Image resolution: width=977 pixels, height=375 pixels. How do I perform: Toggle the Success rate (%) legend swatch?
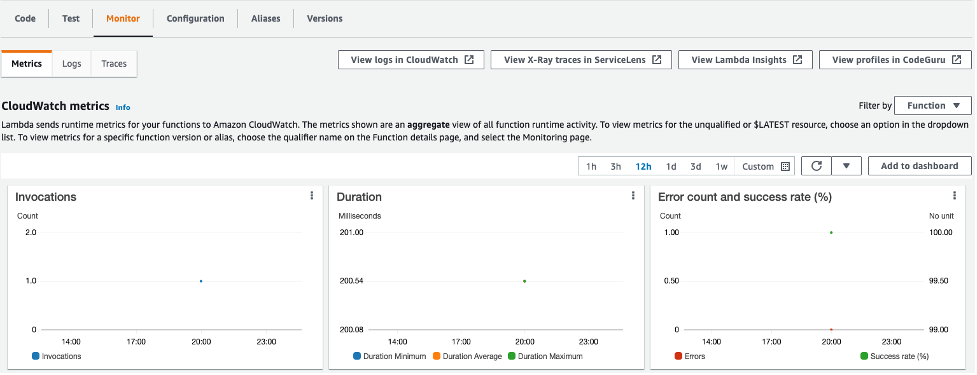tap(864, 356)
